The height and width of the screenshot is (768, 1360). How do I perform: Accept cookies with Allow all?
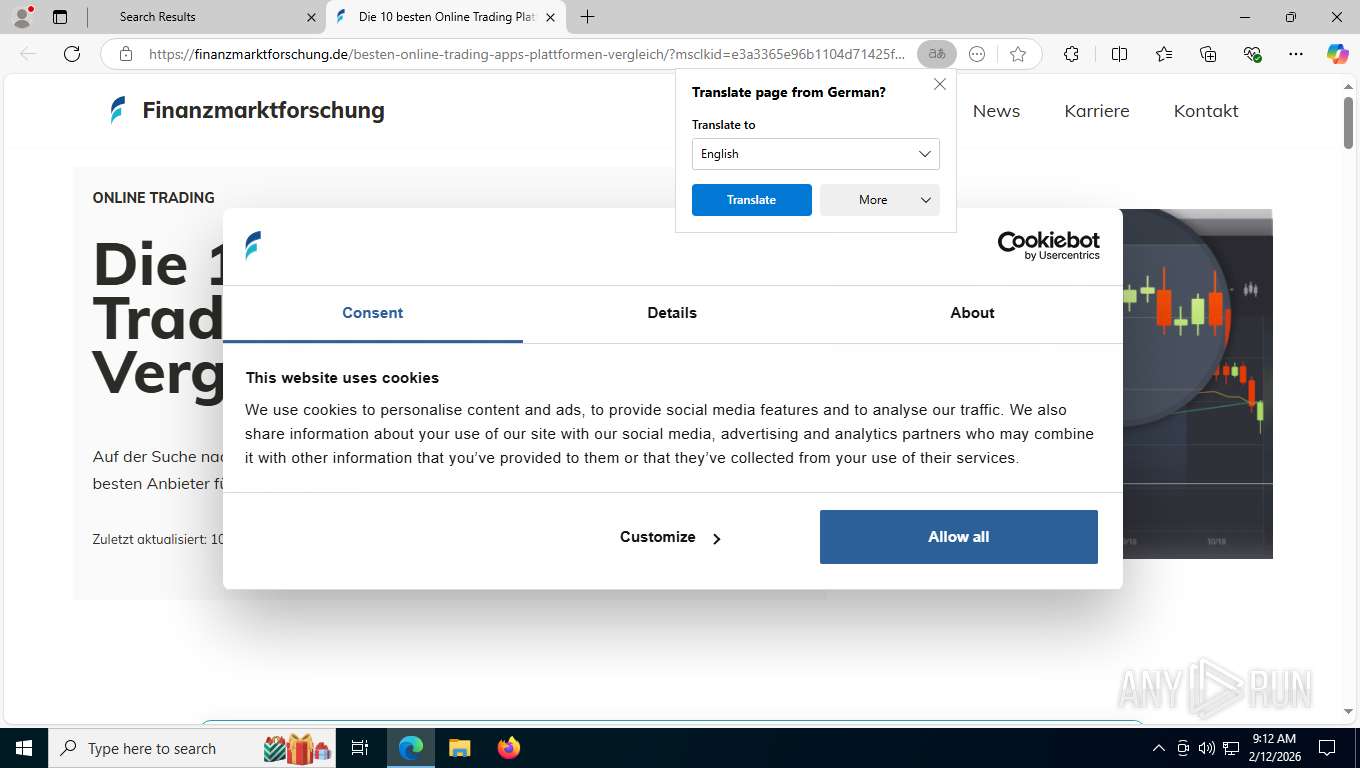[x=959, y=537]
